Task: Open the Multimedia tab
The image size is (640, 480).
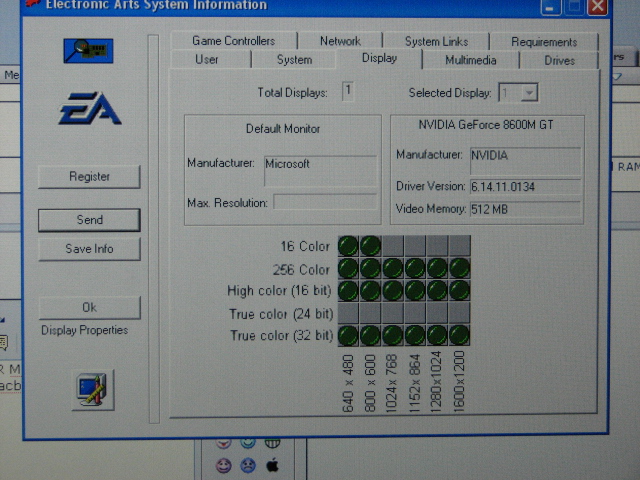Action: (471, 60)
